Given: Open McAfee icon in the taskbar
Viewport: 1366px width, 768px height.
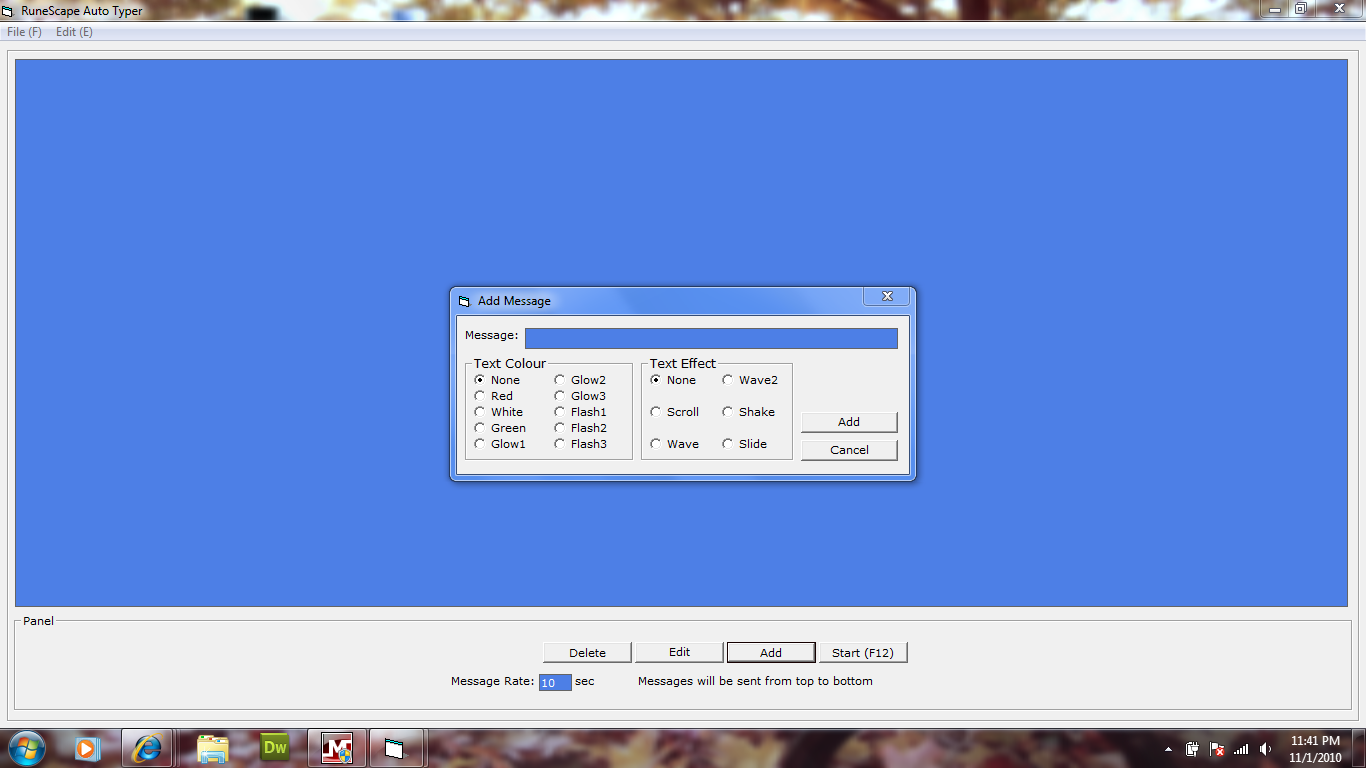Looking at the screenshot, I should tap(337, 748).
